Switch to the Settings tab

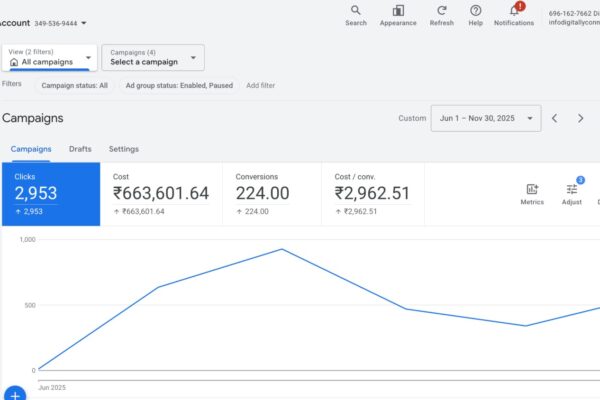click(124, 149)
